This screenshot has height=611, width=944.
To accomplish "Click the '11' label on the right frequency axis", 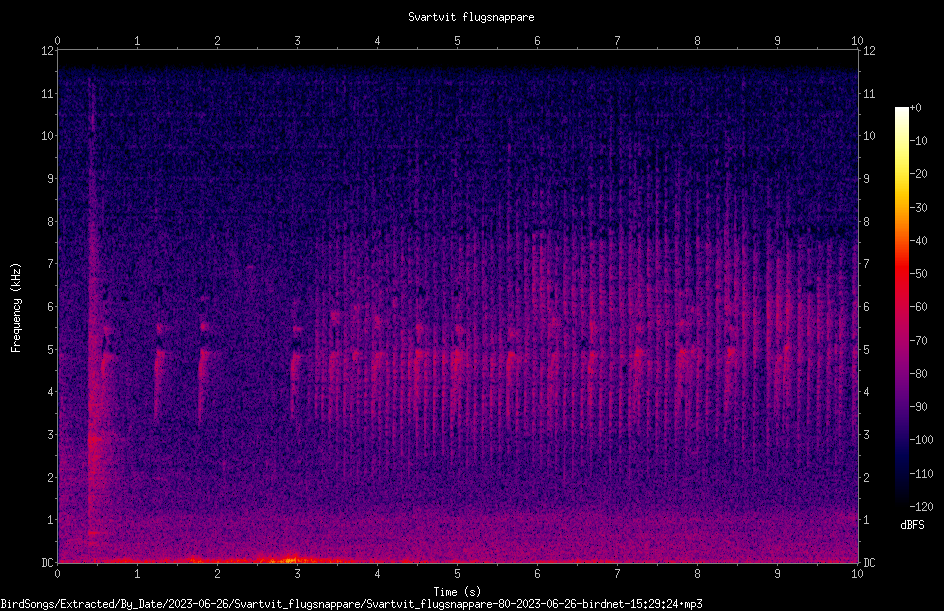I will (x=869, y=93).
